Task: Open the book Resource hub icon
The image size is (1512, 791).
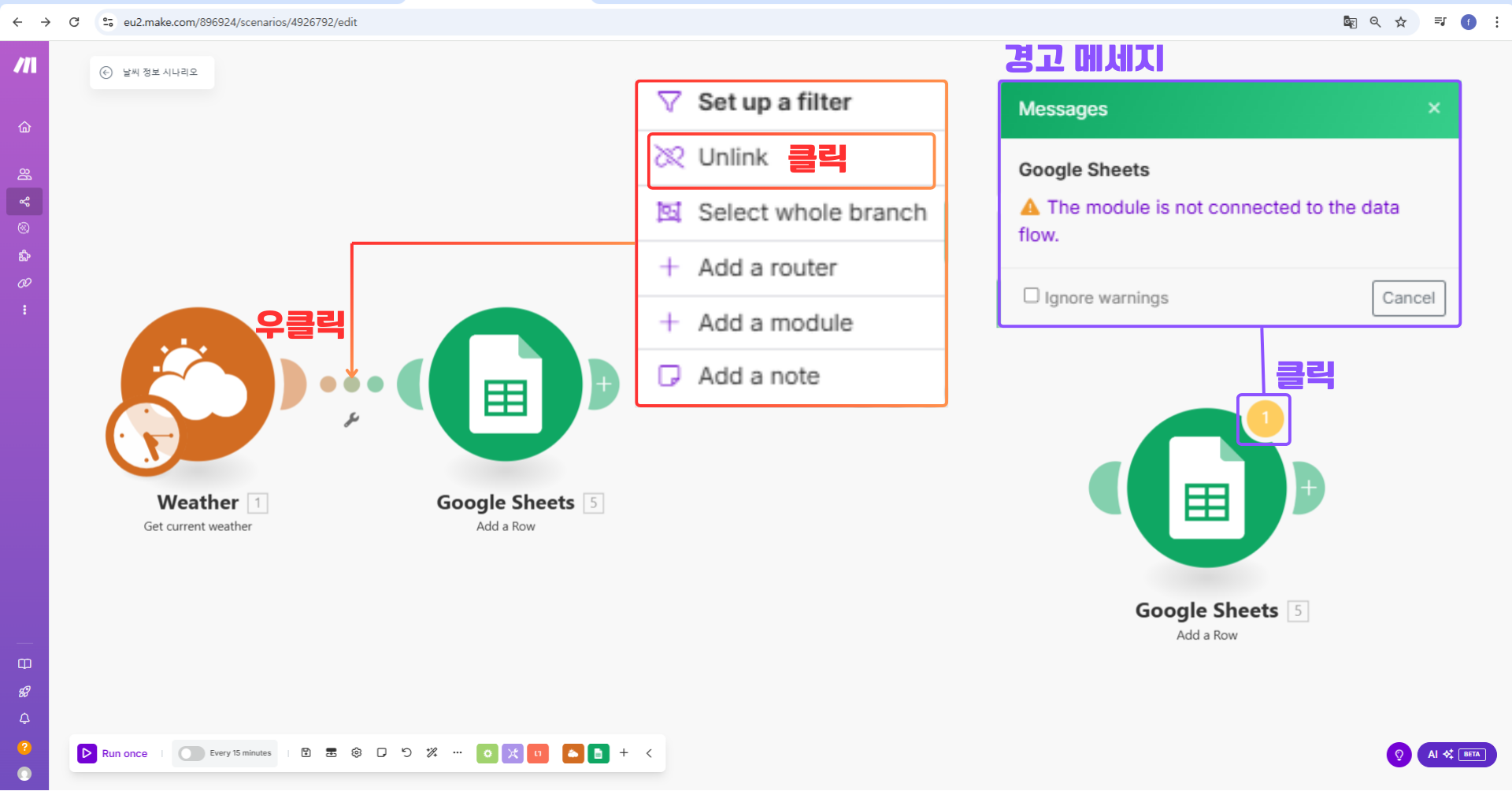Action: (x=24, y=664)
